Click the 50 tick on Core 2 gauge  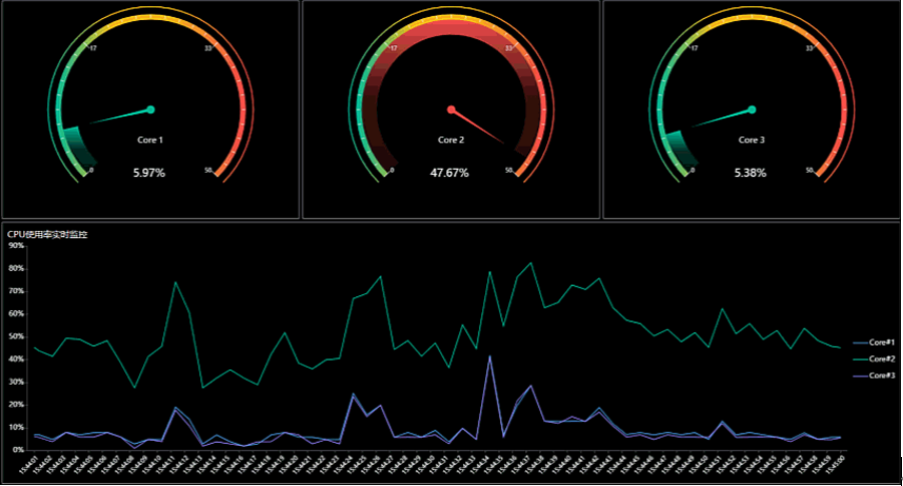click(509, 170)
